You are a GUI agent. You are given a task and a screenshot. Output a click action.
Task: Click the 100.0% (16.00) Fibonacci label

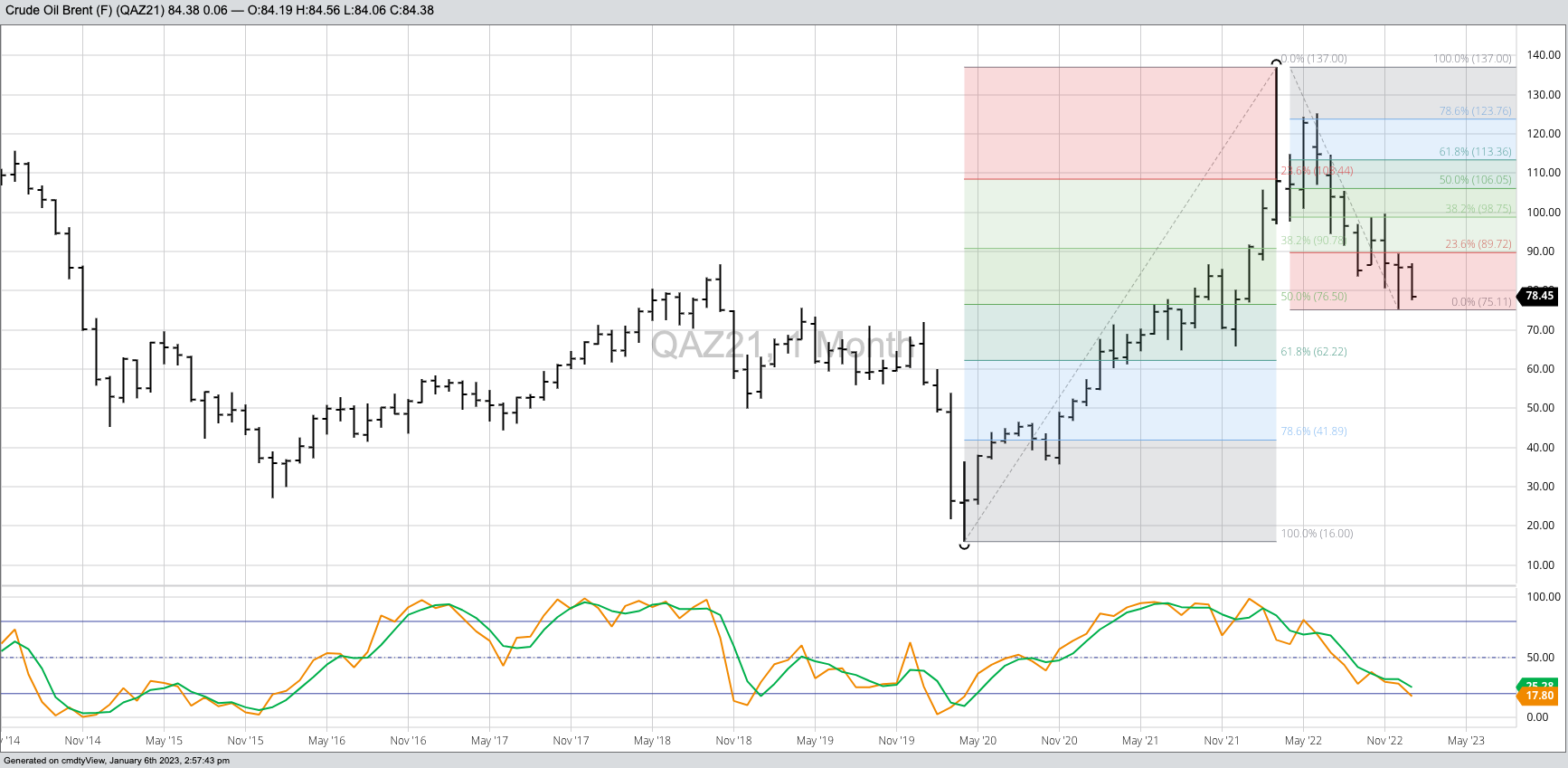point(1317,534)
